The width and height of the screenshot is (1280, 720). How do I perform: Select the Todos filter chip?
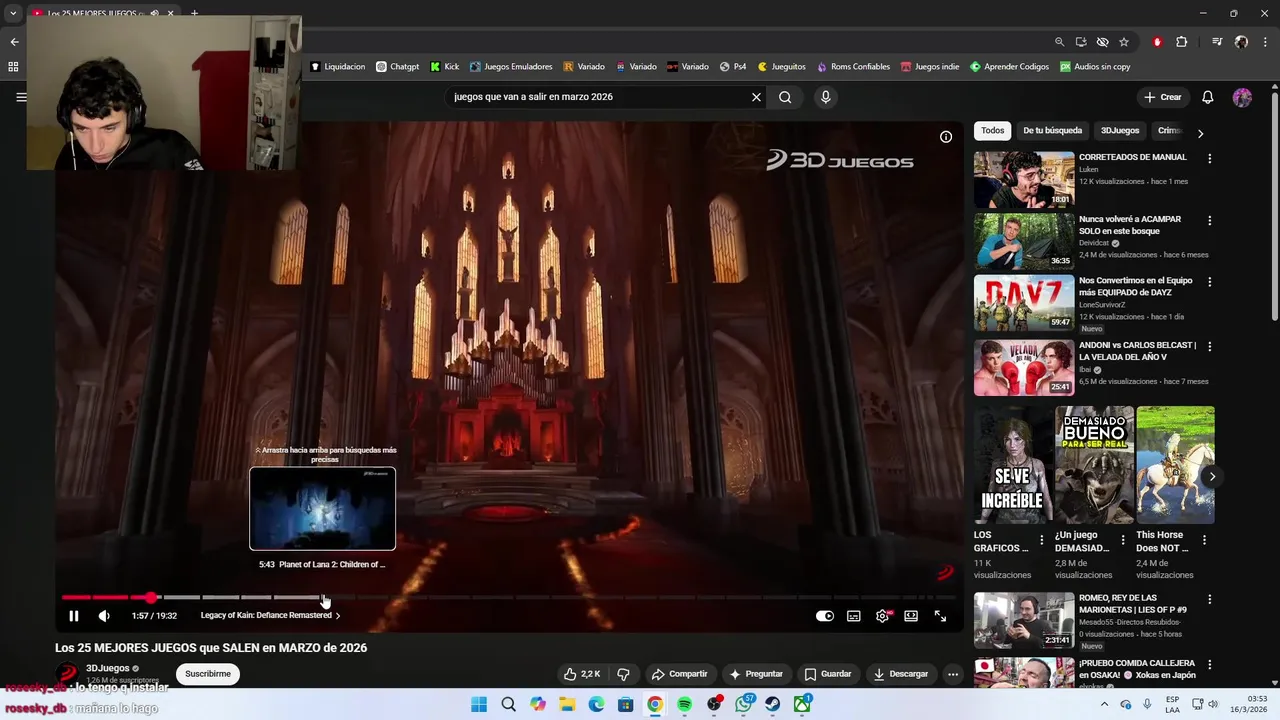[x=992, y=131]
